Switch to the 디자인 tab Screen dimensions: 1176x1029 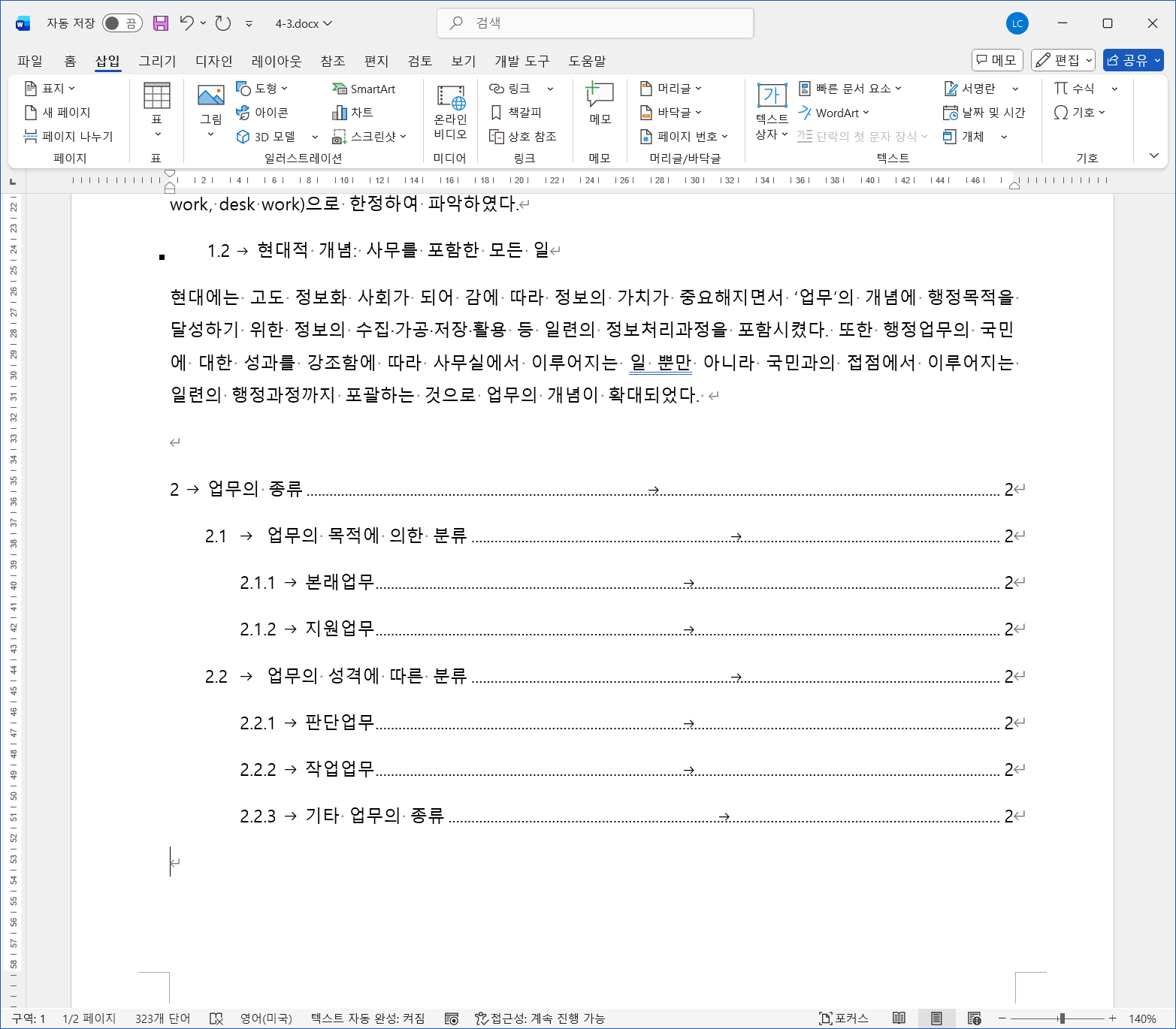[213, 61]
